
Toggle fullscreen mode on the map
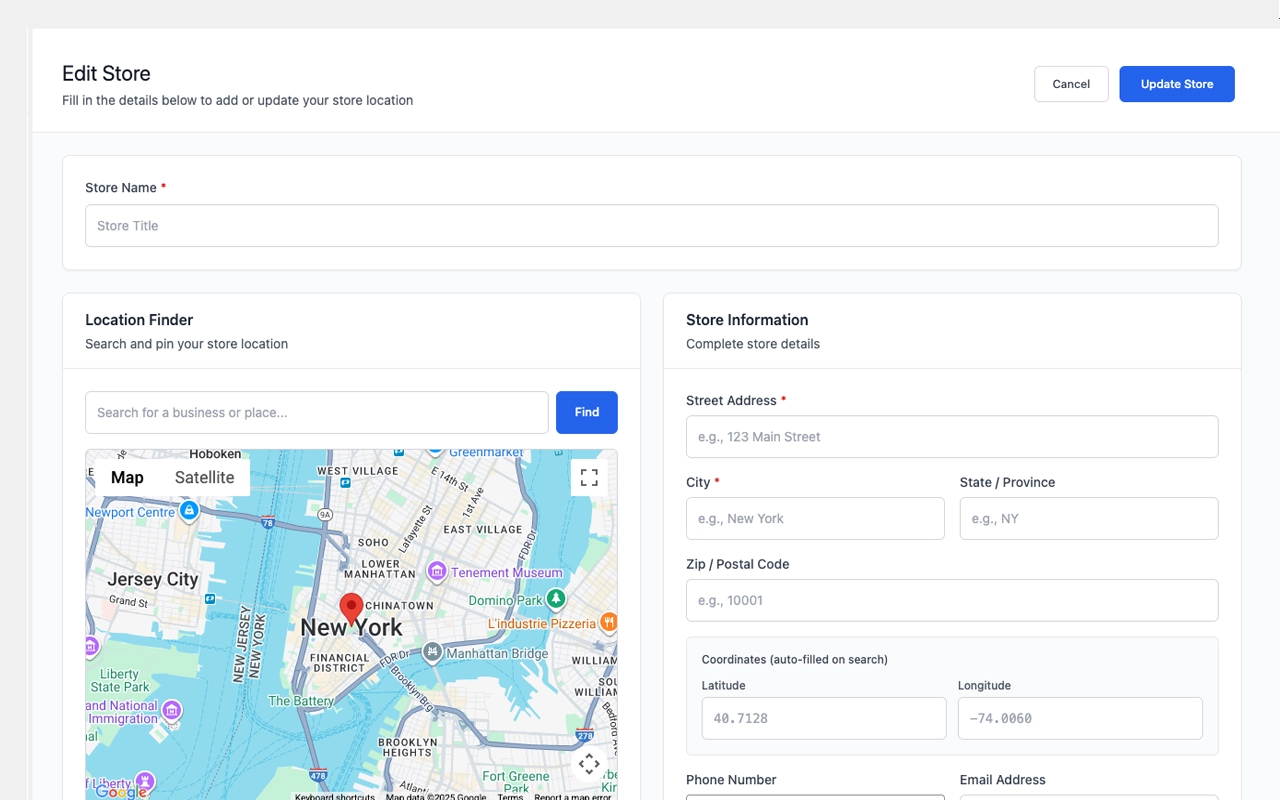[x=589, y=477]
